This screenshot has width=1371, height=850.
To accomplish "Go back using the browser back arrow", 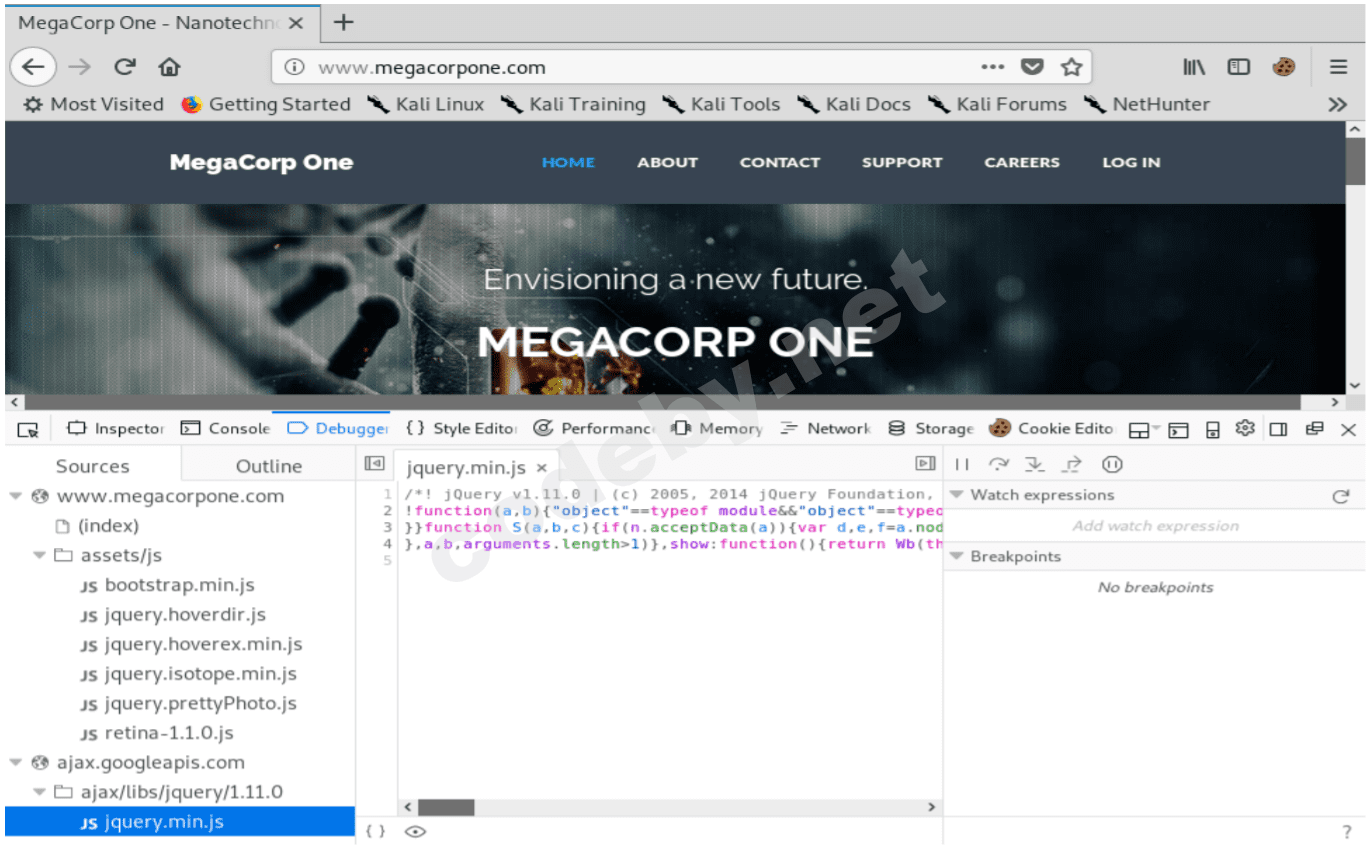I will (x=33, y=67).
